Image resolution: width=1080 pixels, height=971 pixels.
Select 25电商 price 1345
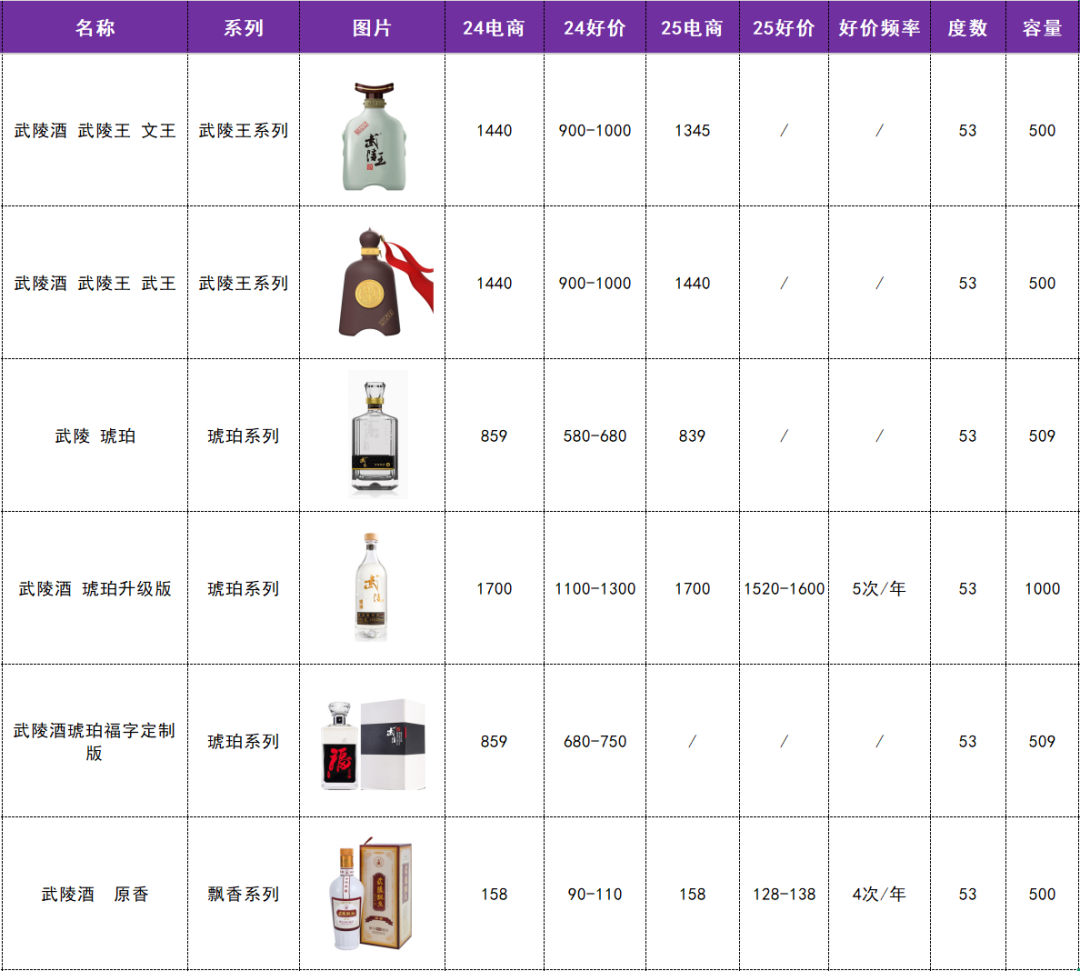coord(692,130)
